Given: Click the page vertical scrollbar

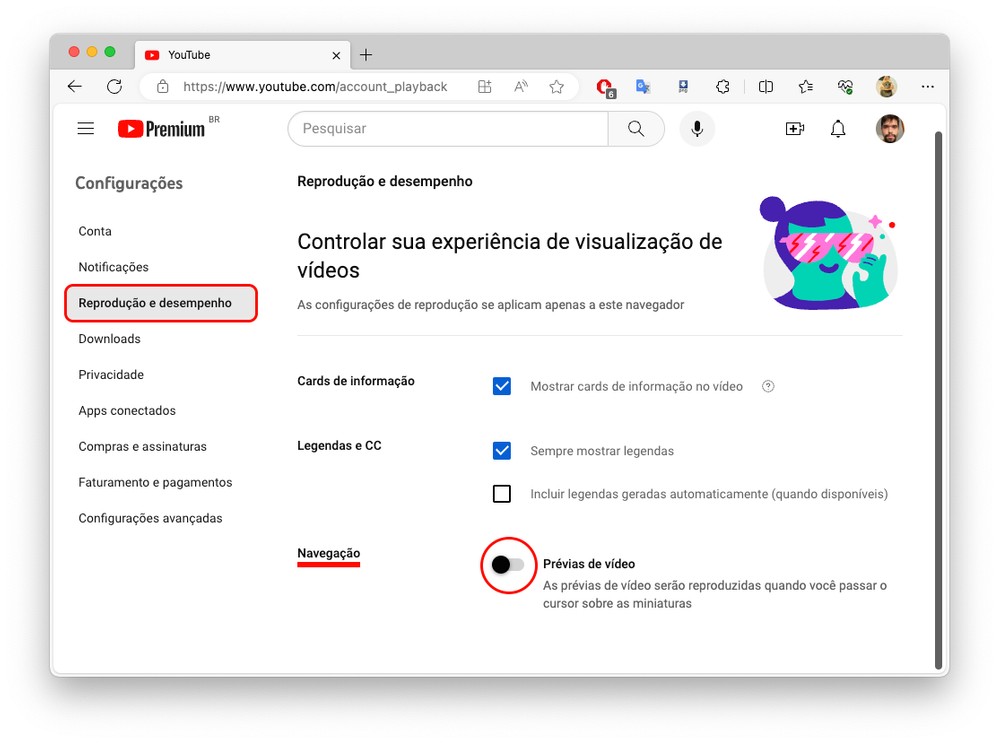Looking at the screenshot, I should coord(938,400).
